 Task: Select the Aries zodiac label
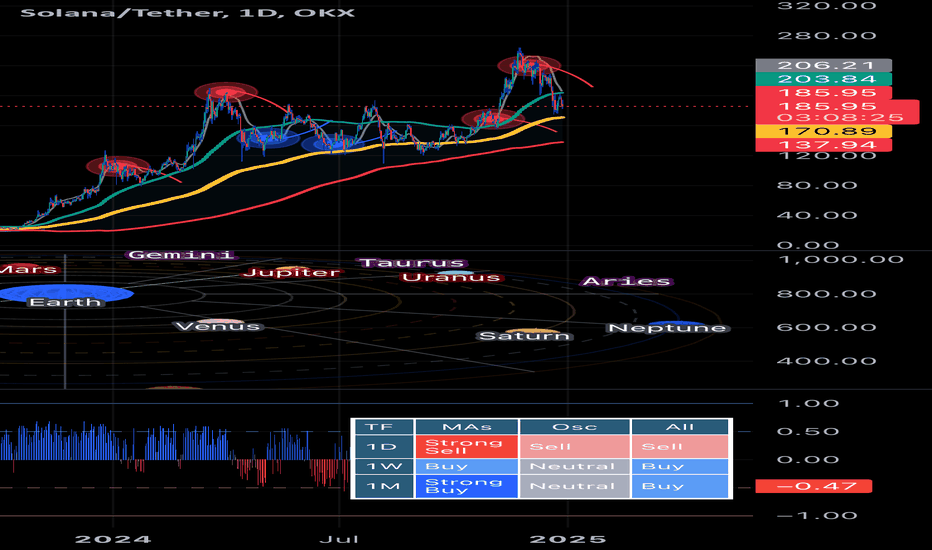tap(626, 281)
